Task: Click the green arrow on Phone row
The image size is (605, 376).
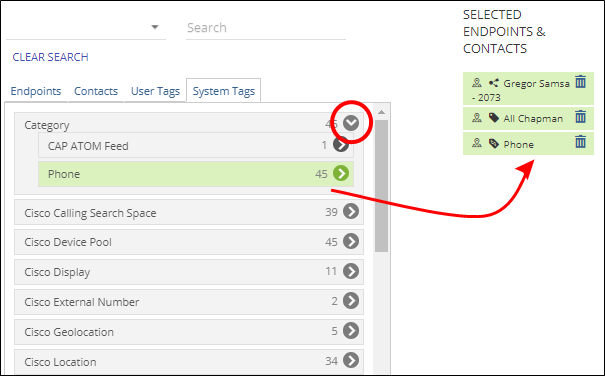Action: (341, 173)
